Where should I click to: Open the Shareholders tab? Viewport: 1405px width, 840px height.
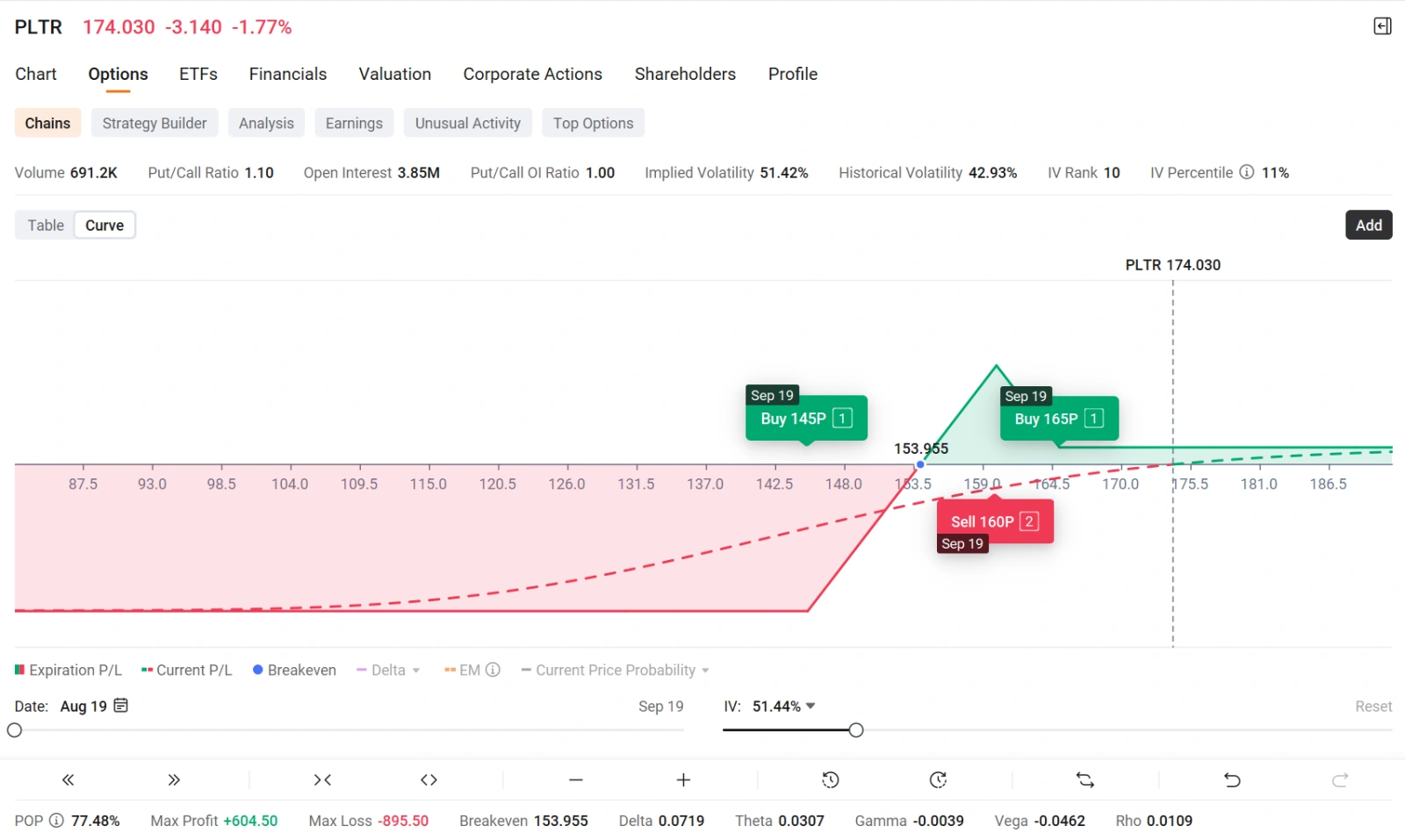pyautogui.click(x=686, y=74)
